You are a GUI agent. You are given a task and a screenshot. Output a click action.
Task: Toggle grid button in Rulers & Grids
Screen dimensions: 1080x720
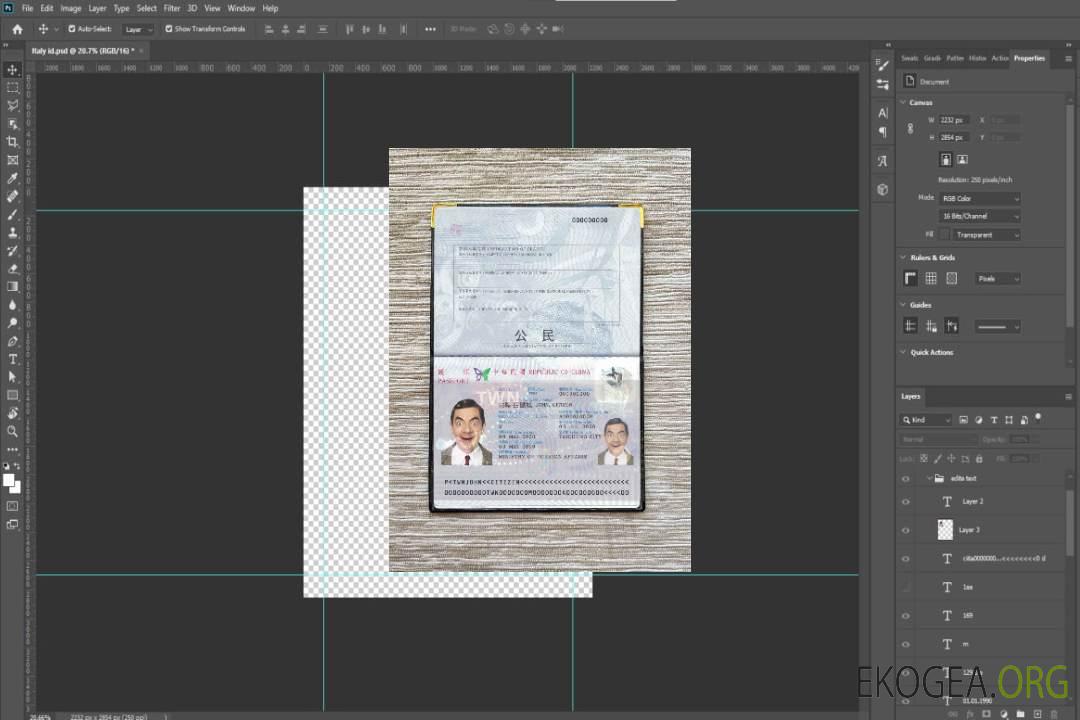coord(931,278)
